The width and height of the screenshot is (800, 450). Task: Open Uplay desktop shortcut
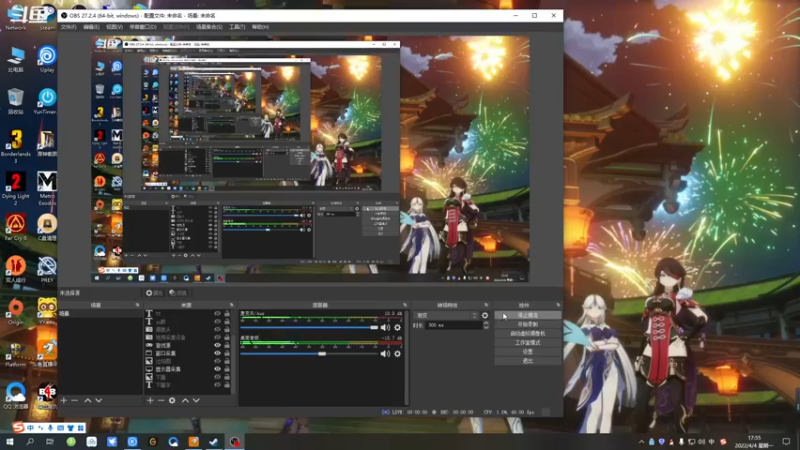(46, 59)
